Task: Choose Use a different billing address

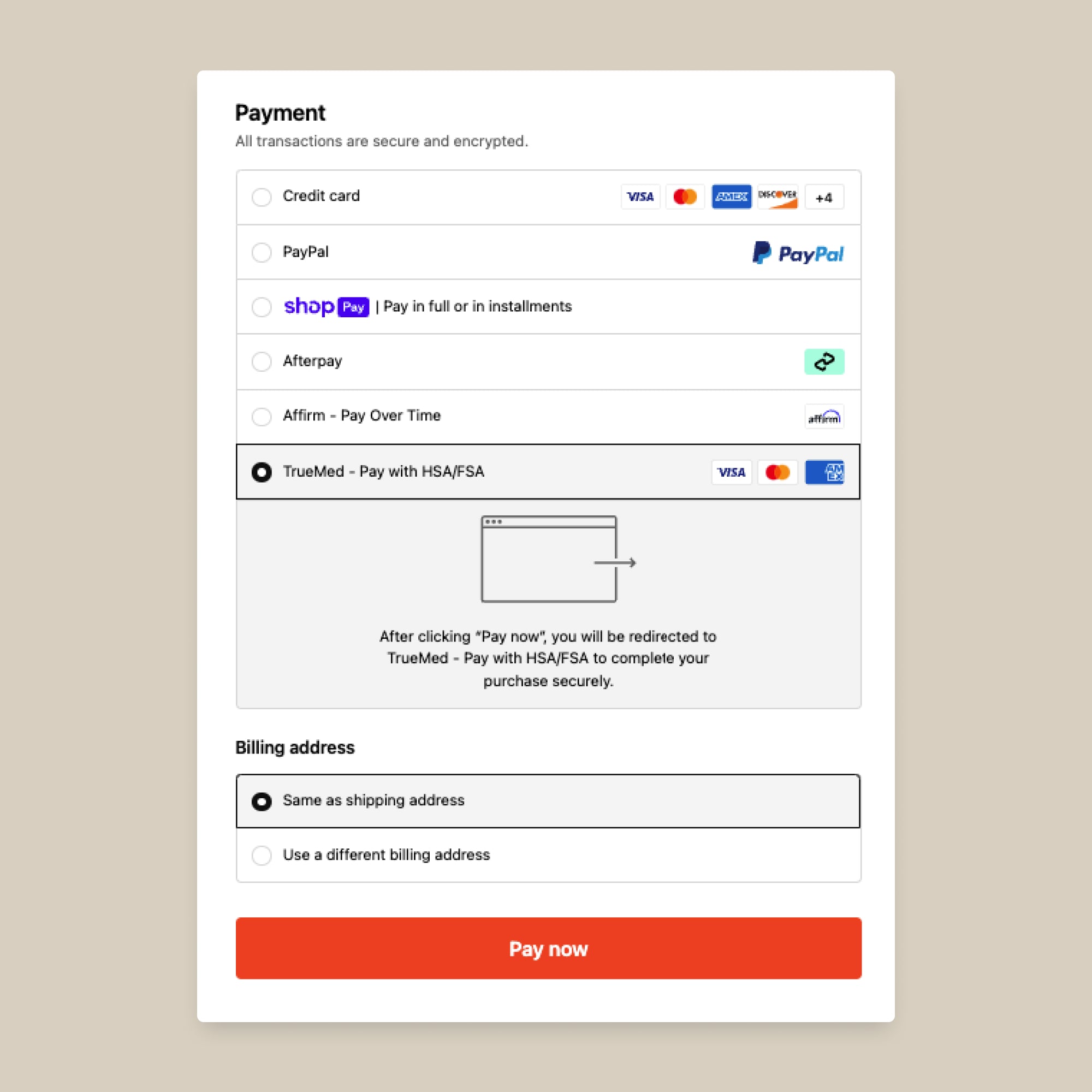Action: point(262,855)
